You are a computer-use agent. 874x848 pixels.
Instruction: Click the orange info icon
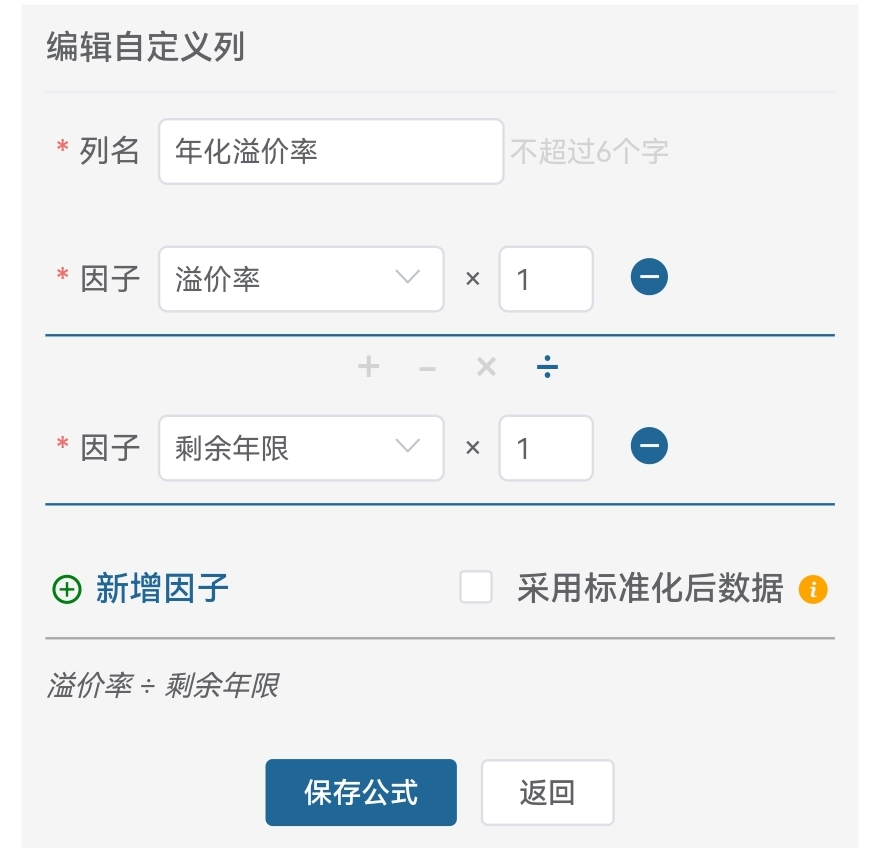coord(813,590)
